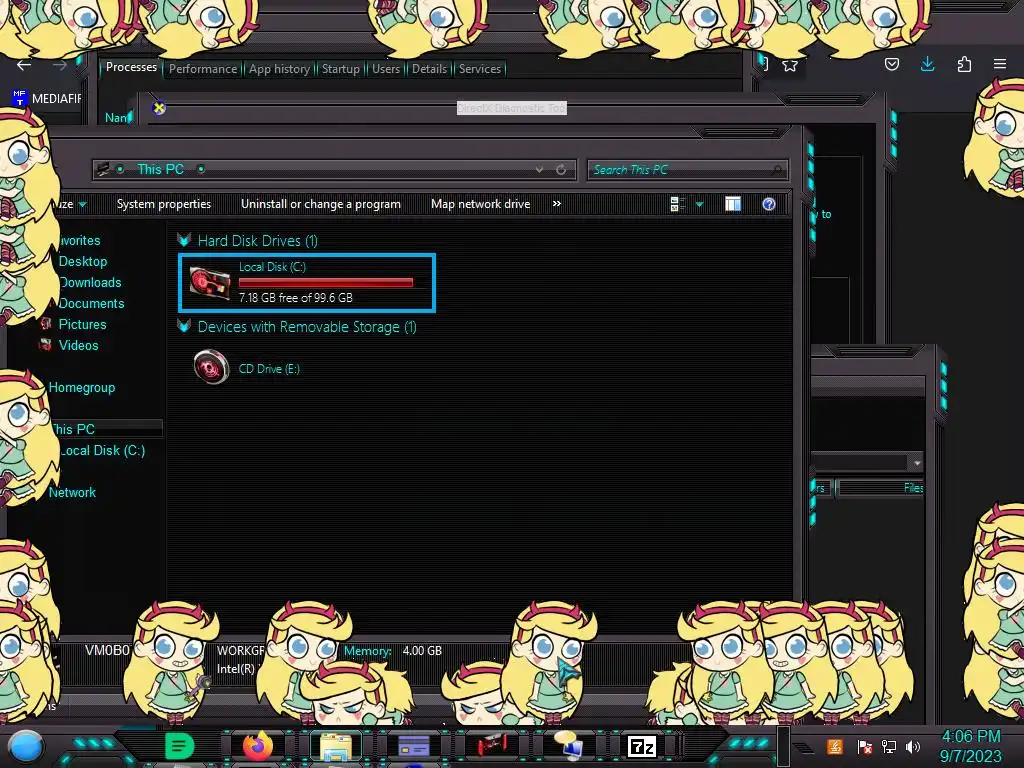The image size is (1024, 768).
Task: Click Map network drive
Action: tap(481, 204)
